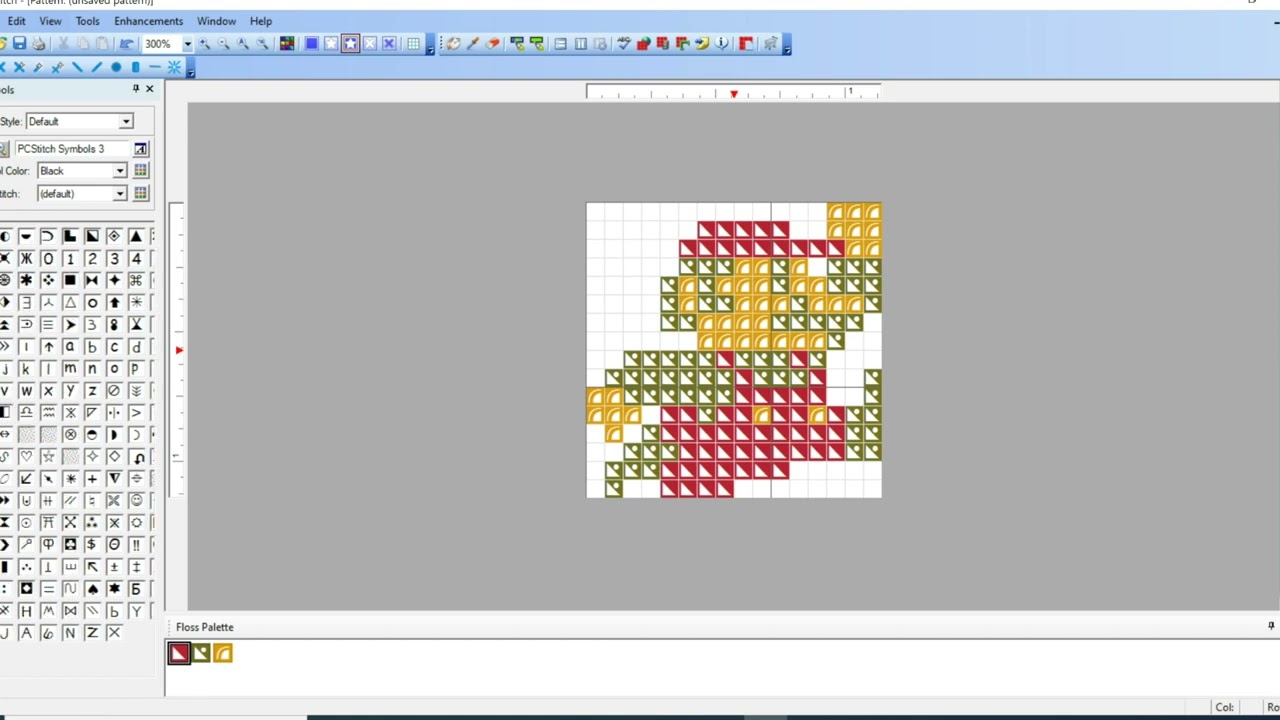Toggle white star on blue view mode
This screenshot has height=720, width=1280.
tap(331, 44)
